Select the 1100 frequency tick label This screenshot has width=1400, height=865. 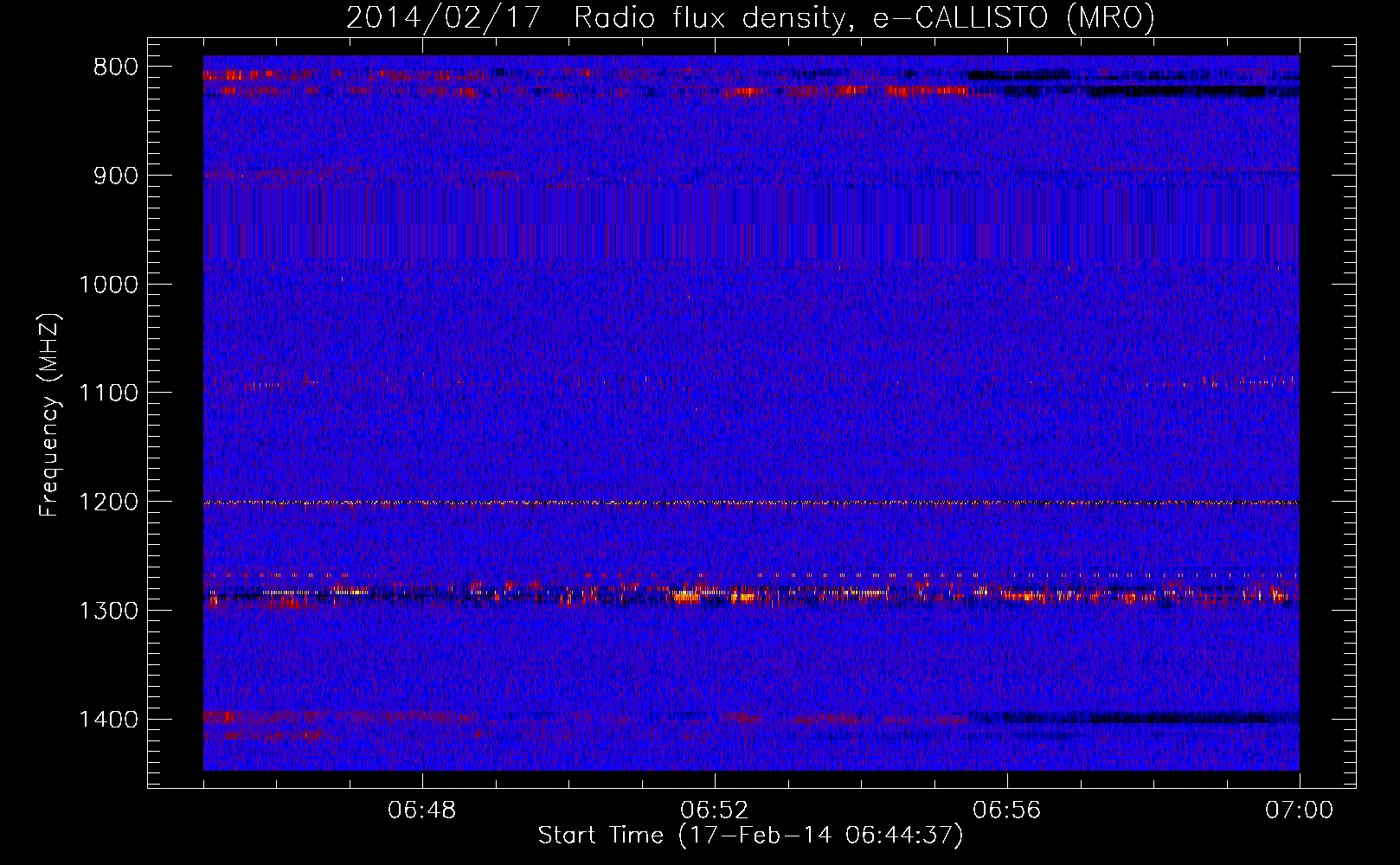click(107, 393)
